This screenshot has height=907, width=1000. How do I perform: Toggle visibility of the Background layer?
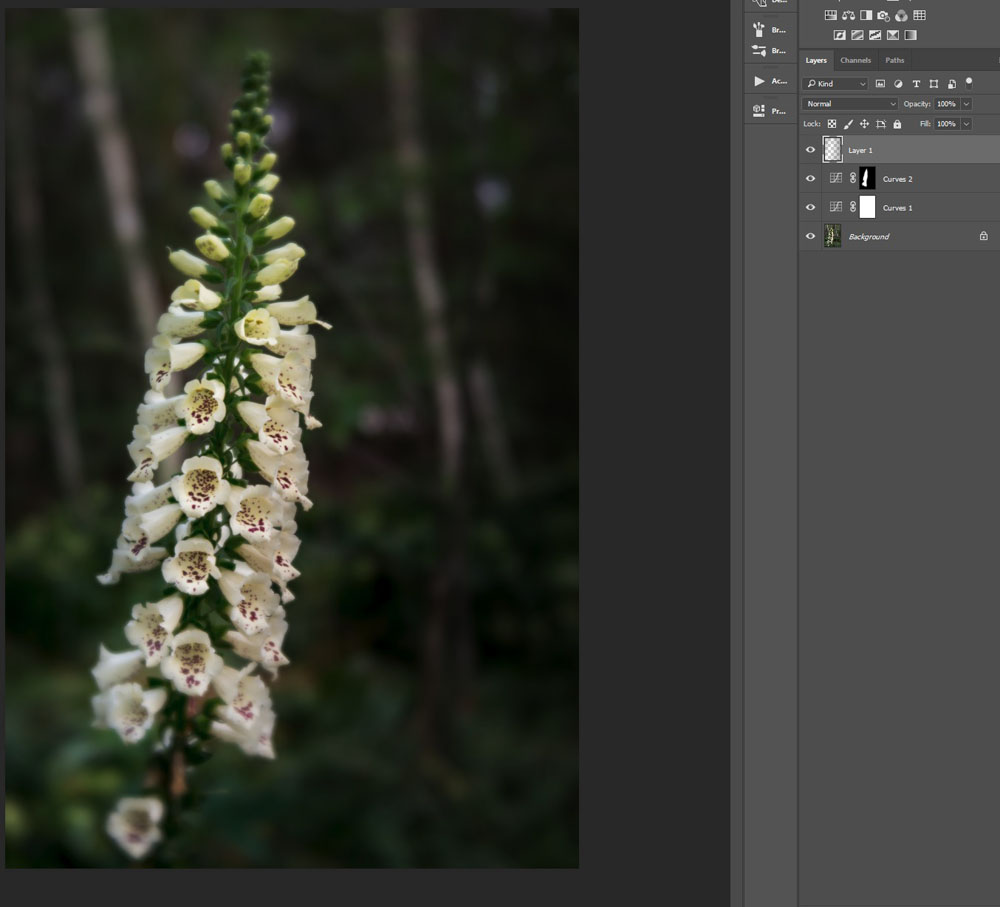pos(810,237)
